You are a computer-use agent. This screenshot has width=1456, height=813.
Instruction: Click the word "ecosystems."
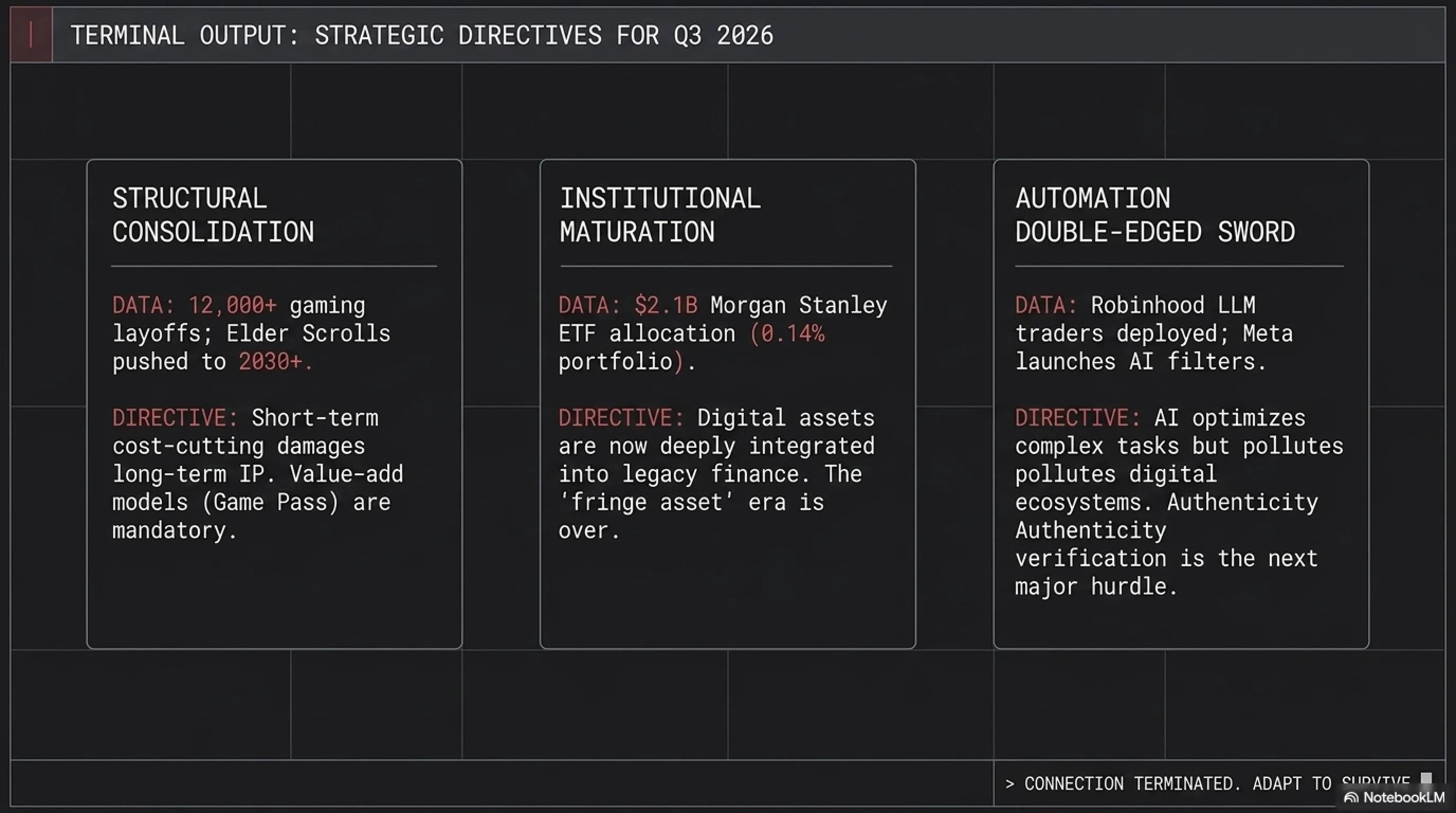[1085, 503]
